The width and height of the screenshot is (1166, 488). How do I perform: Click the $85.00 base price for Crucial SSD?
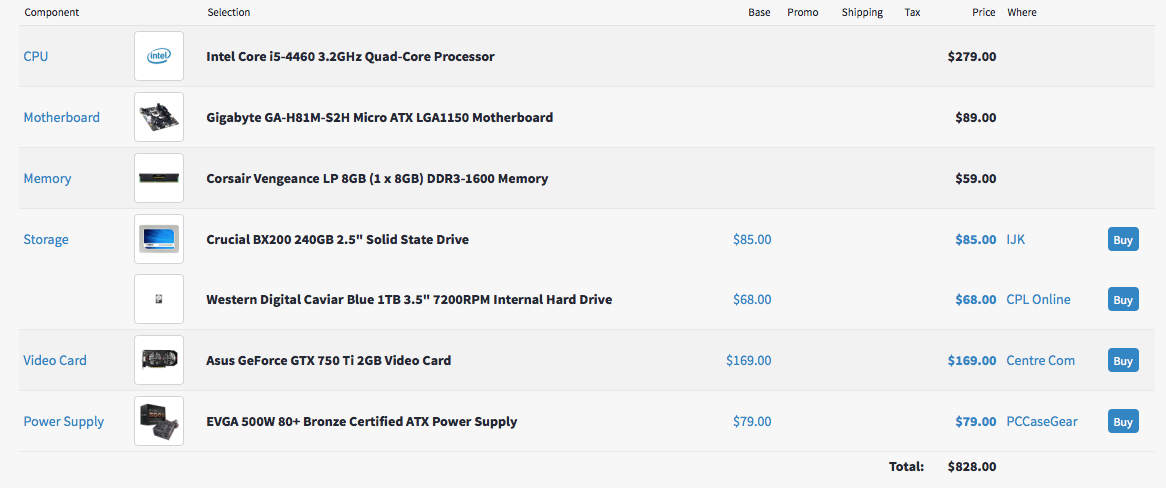coord(752,240)
